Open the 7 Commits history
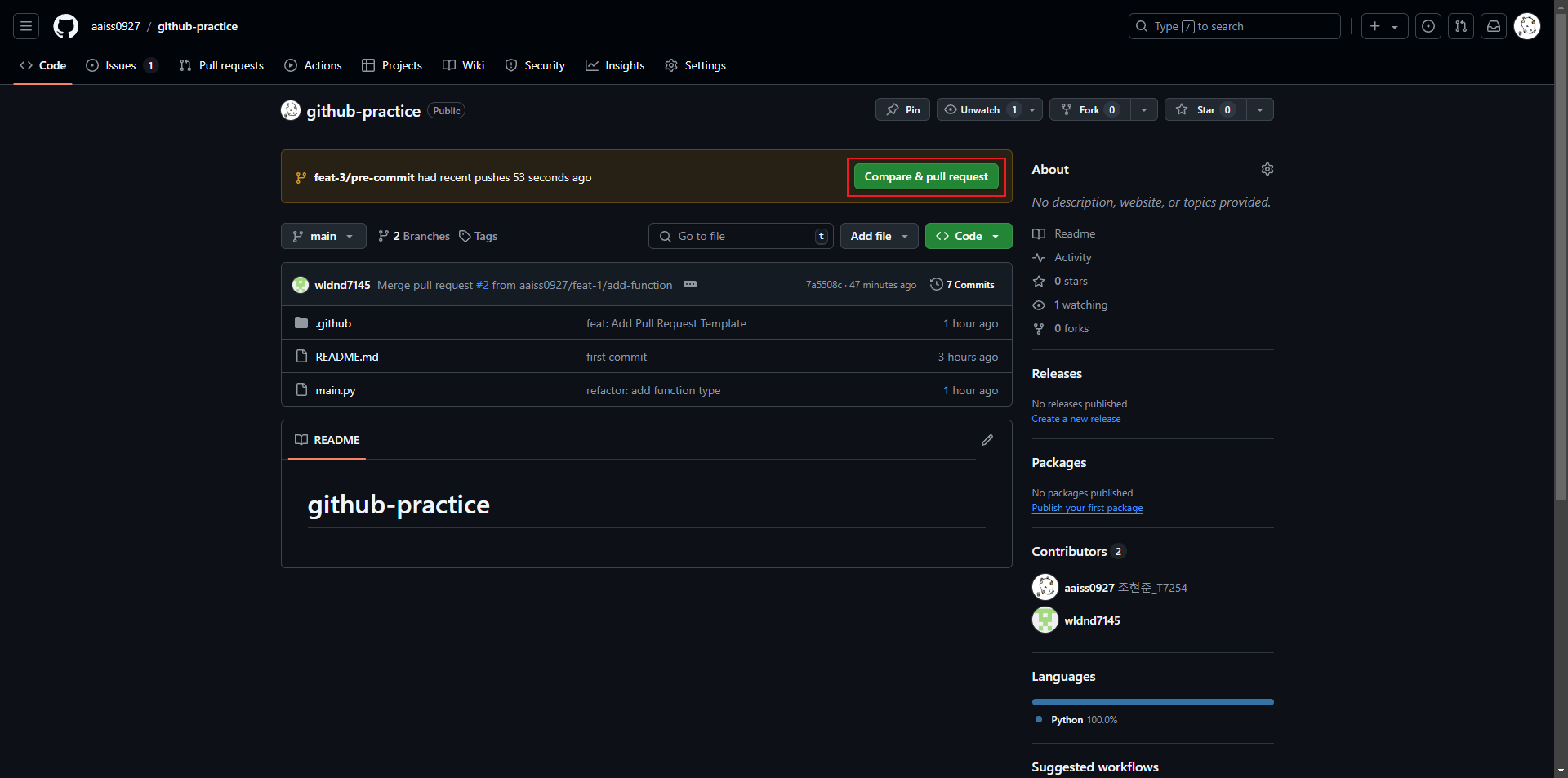 tap(963, 284)
